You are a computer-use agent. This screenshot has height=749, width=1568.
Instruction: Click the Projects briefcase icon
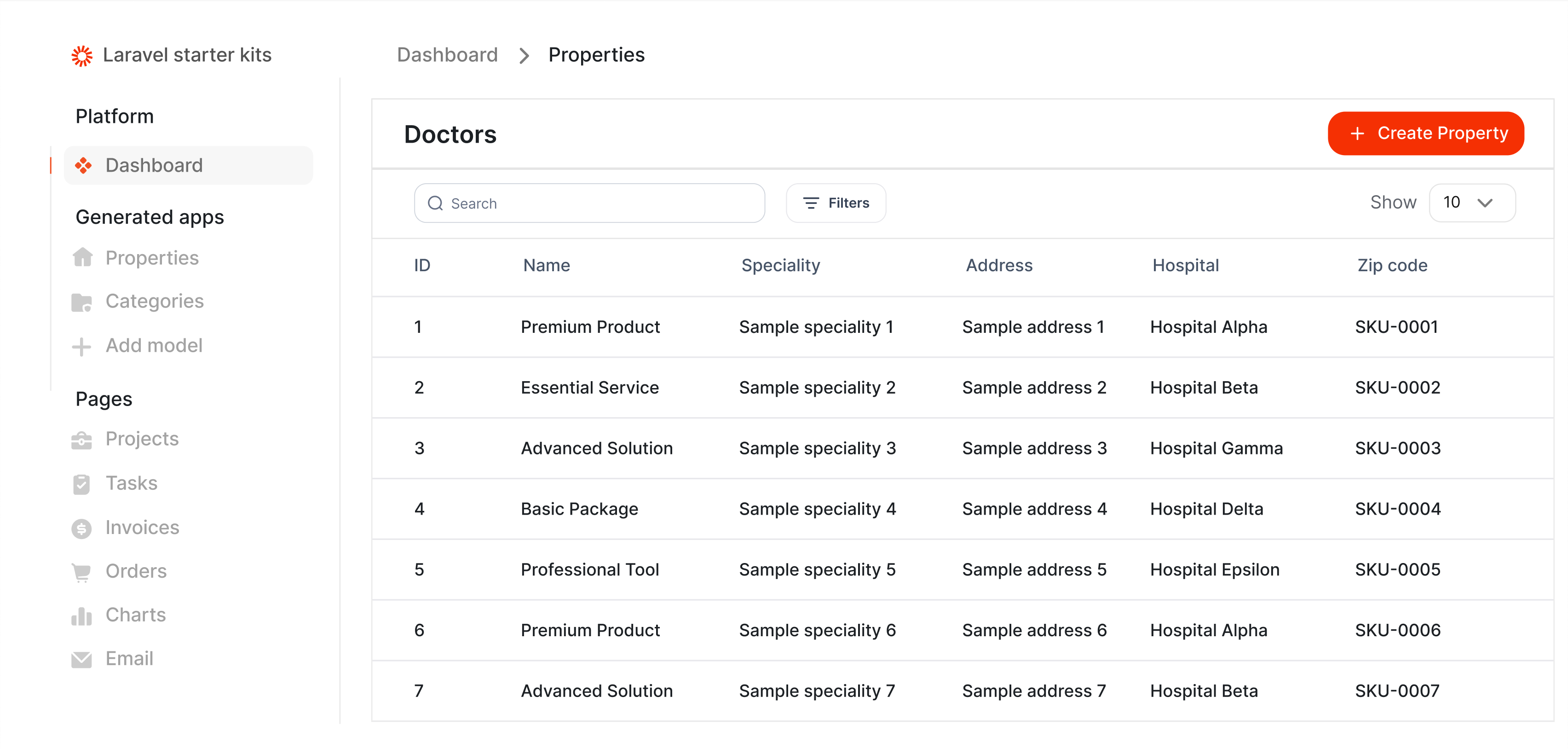click(81, 439)
